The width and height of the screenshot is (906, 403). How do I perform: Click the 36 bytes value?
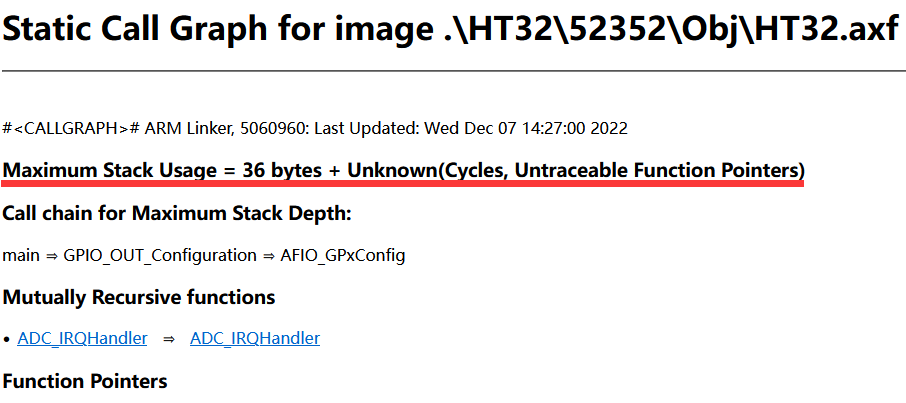pyautogui.click(x=279, y=171)
